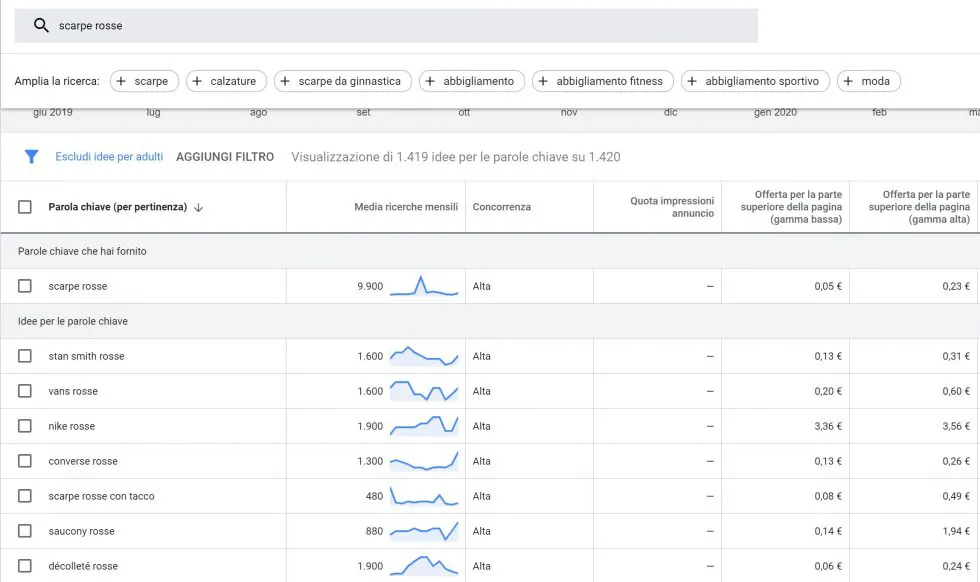Click the trend sparkline for scarpe rosse
This screenshot has height=582, width=980.
click(424, 286)
